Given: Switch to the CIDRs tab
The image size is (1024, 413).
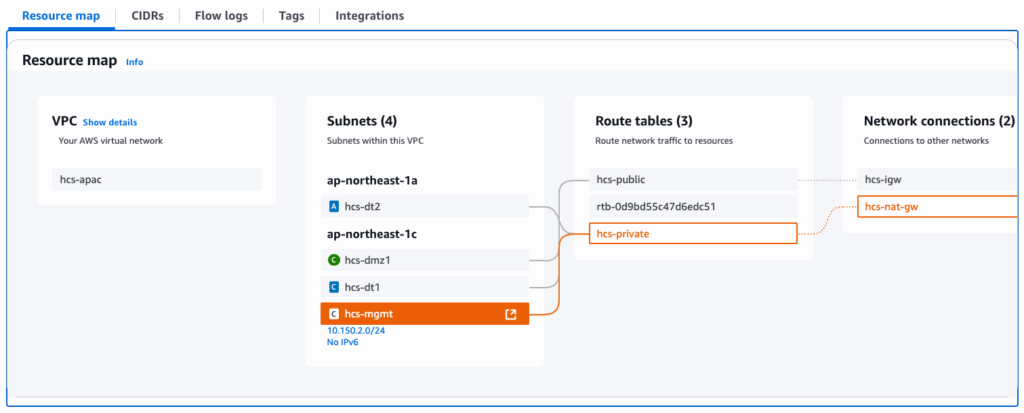Looking at the screenshot, I should point(155,16).
